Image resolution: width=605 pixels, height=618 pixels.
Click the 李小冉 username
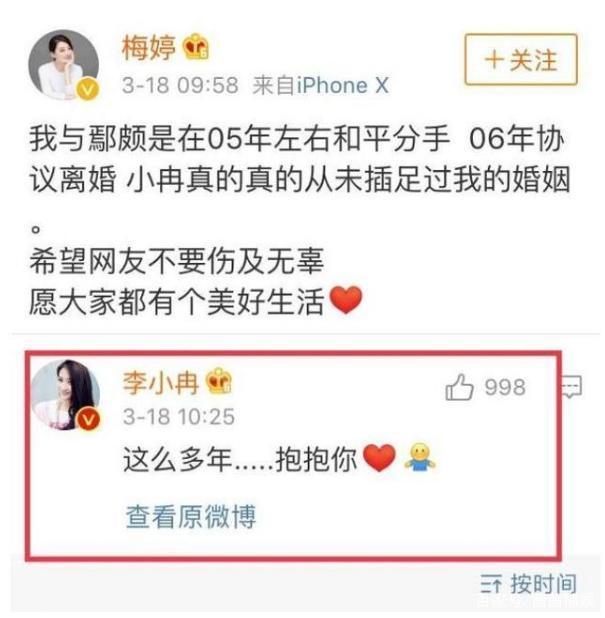(160, 382)
